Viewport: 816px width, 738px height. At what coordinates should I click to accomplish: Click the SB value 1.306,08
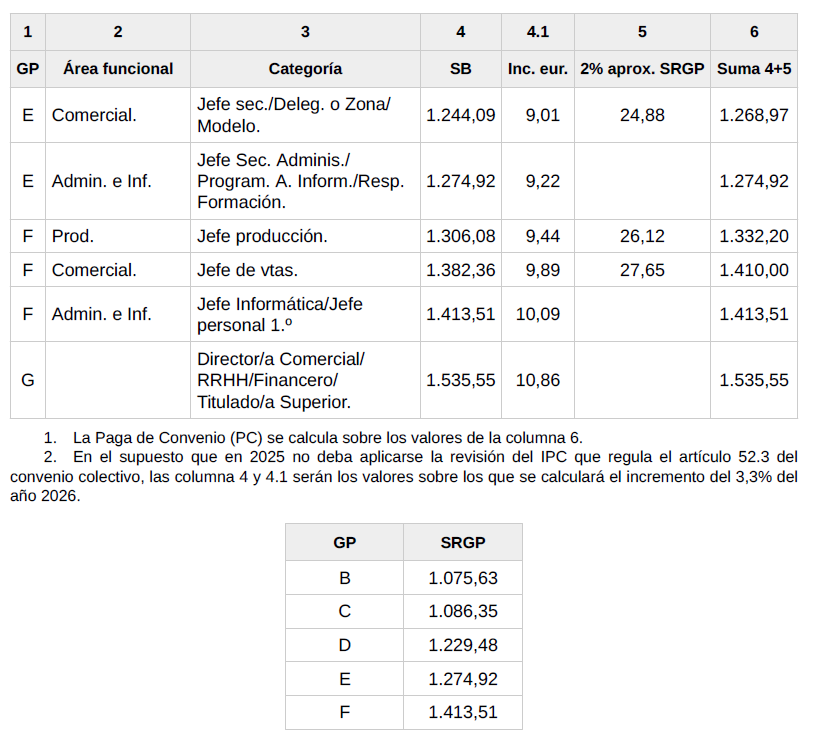coord(460,236)
